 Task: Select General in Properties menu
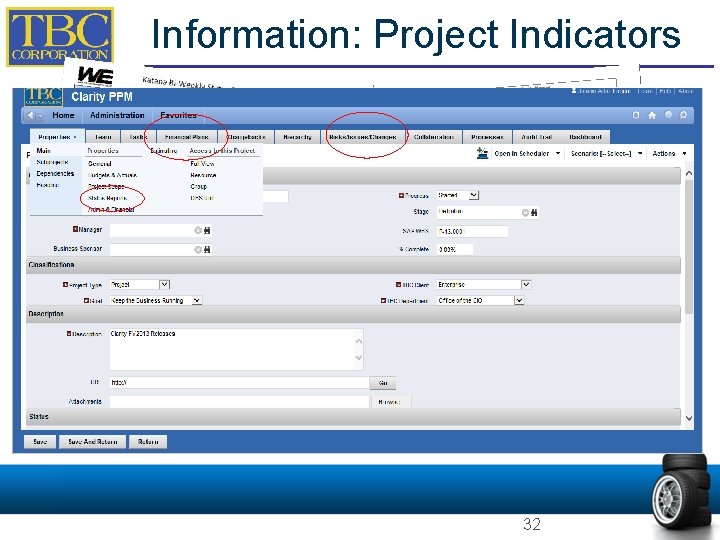click(x=100, y=163)
